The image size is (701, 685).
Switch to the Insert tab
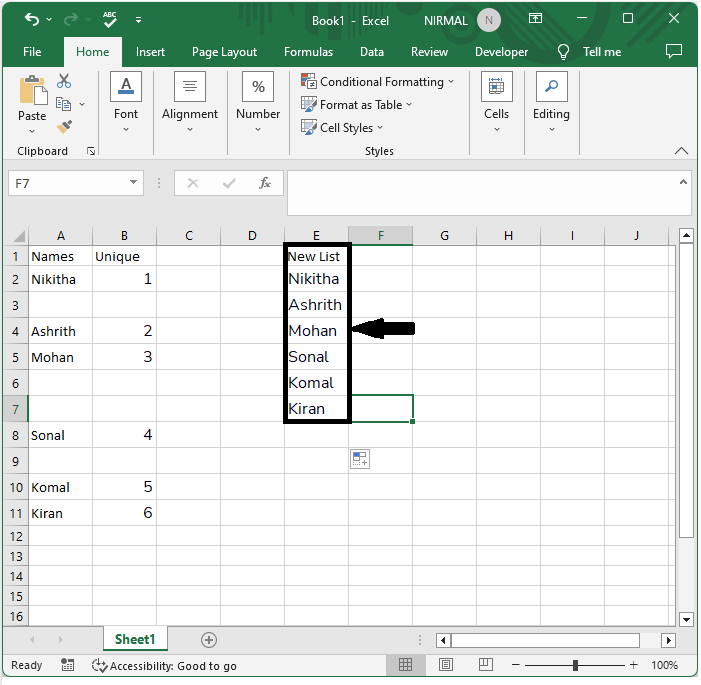(x=150, y=52)
